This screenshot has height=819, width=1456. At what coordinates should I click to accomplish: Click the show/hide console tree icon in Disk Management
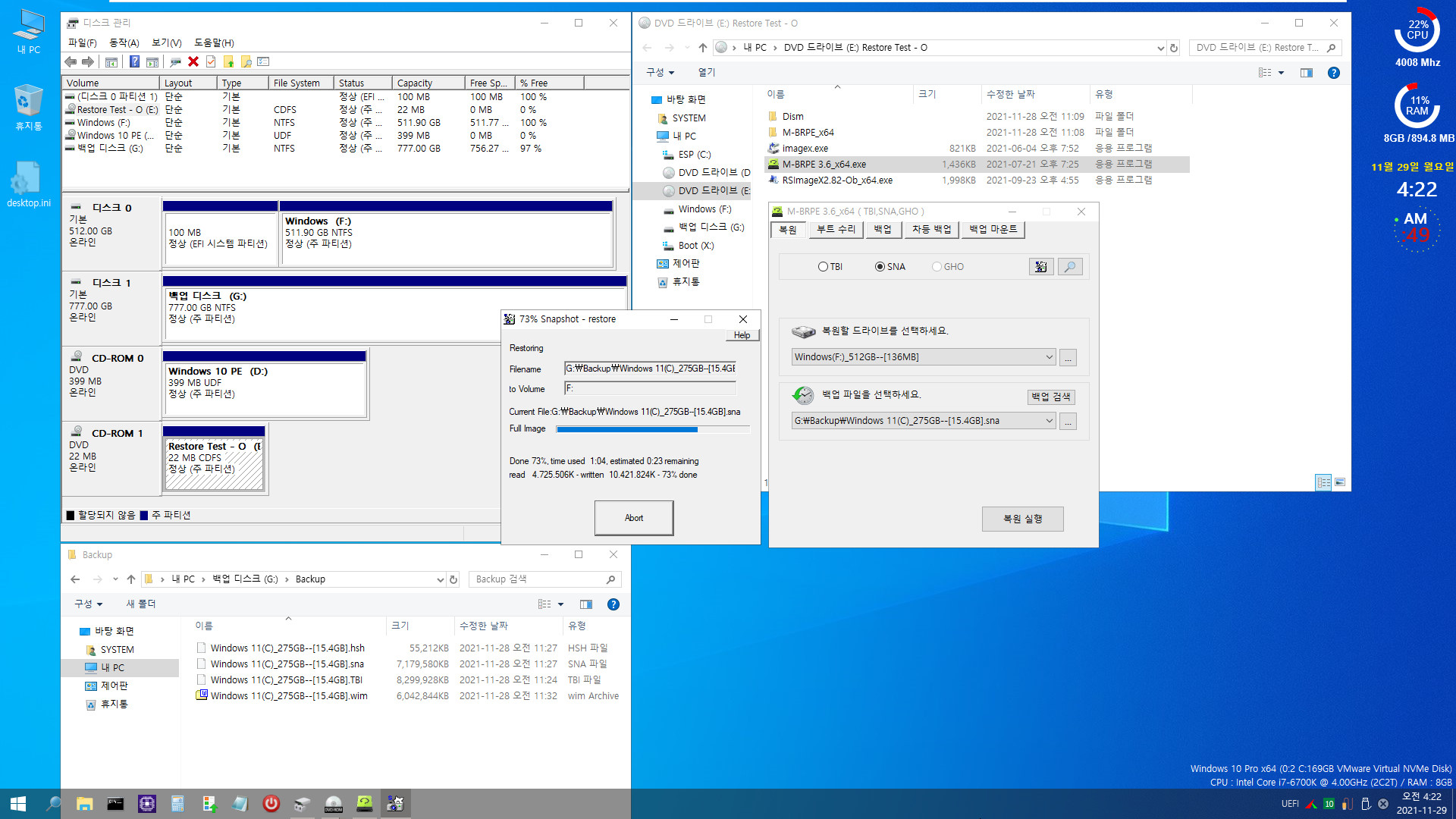click(x=111, y=62)
